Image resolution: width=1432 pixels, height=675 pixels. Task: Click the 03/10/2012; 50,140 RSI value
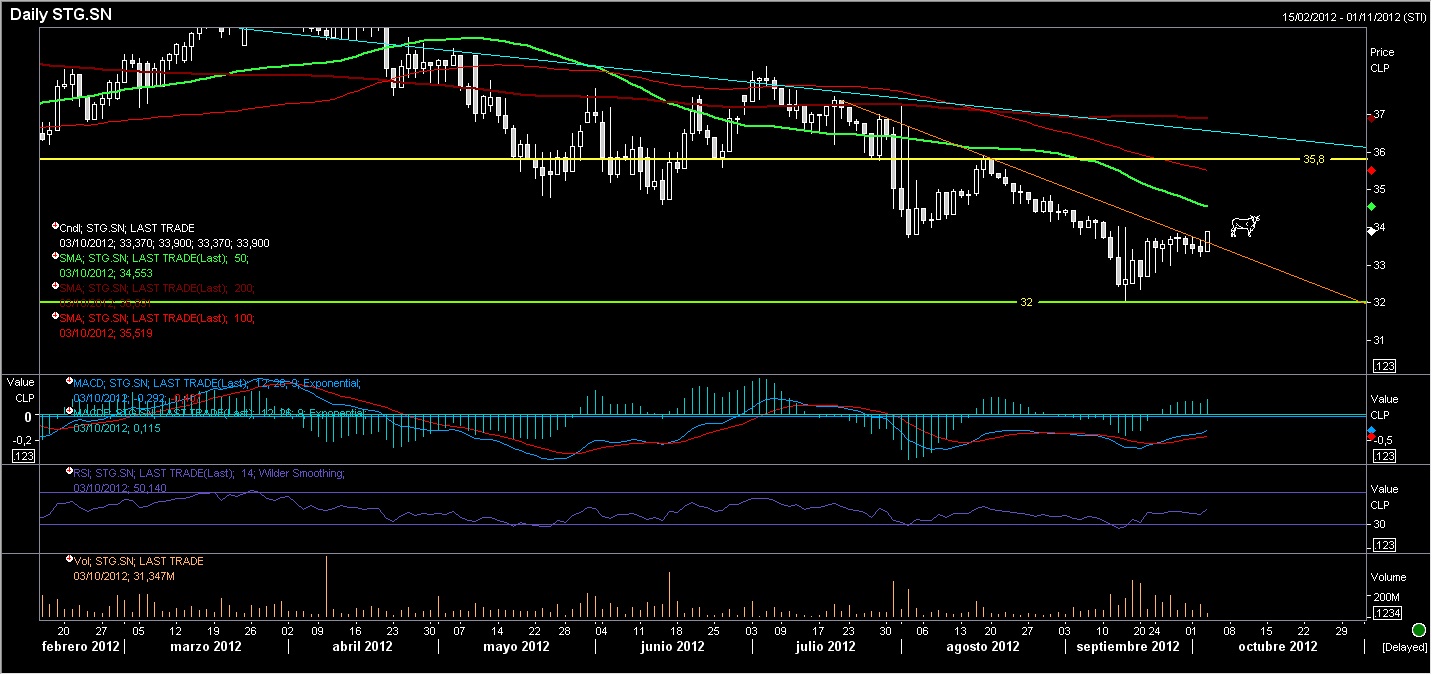(120, 488)
